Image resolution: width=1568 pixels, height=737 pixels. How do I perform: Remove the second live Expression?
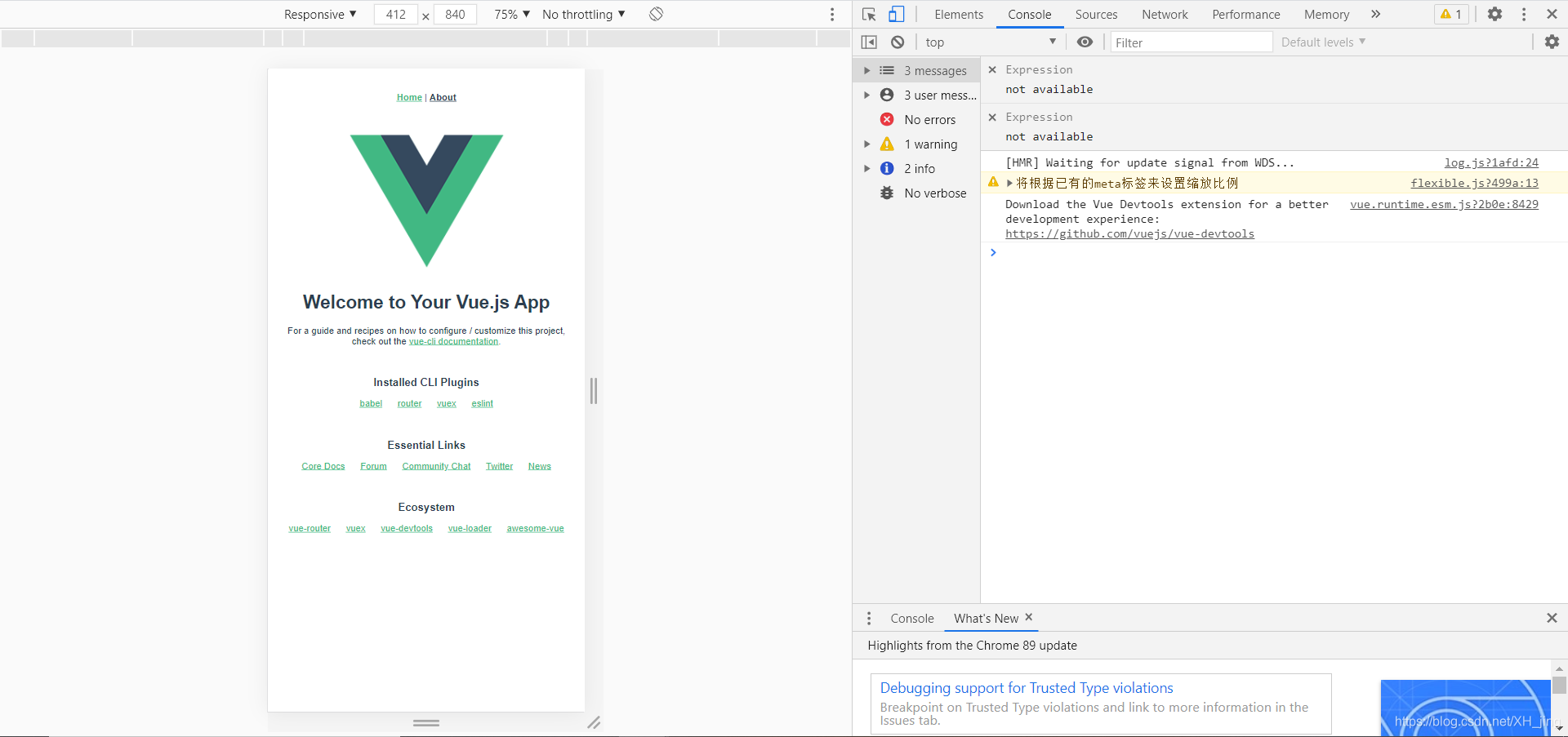[992, 118]
